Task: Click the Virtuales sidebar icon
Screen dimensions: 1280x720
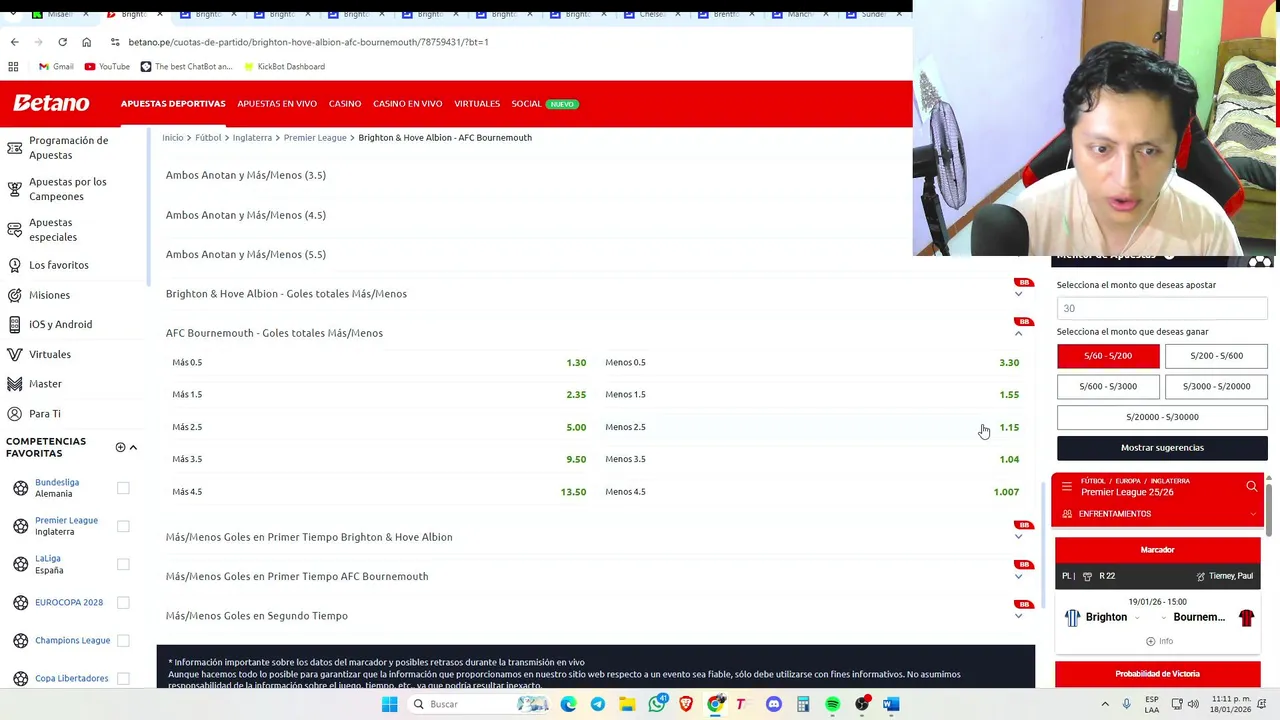Action: tap(14, 354)
